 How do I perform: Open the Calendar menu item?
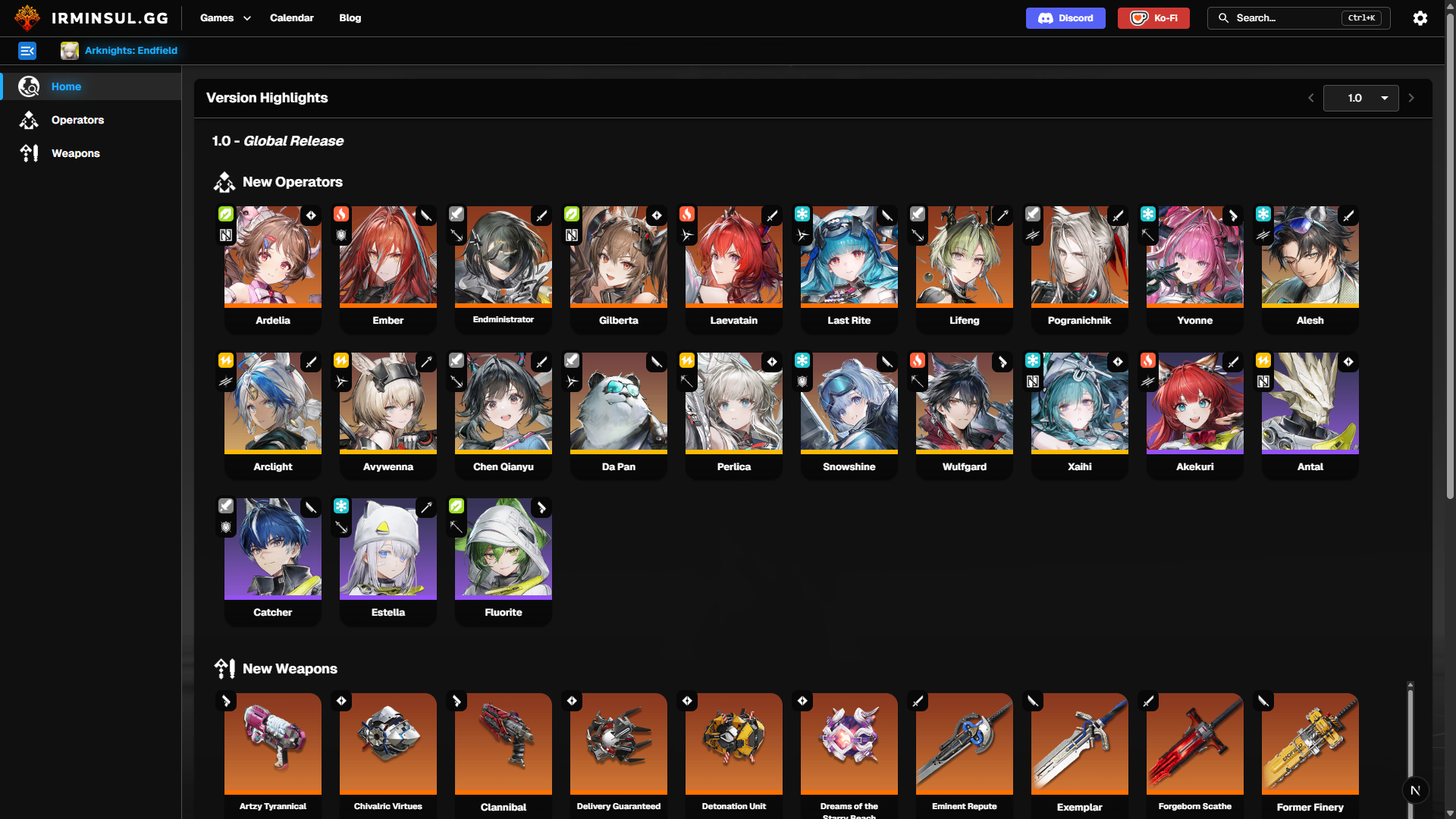[x=291, y=18]
